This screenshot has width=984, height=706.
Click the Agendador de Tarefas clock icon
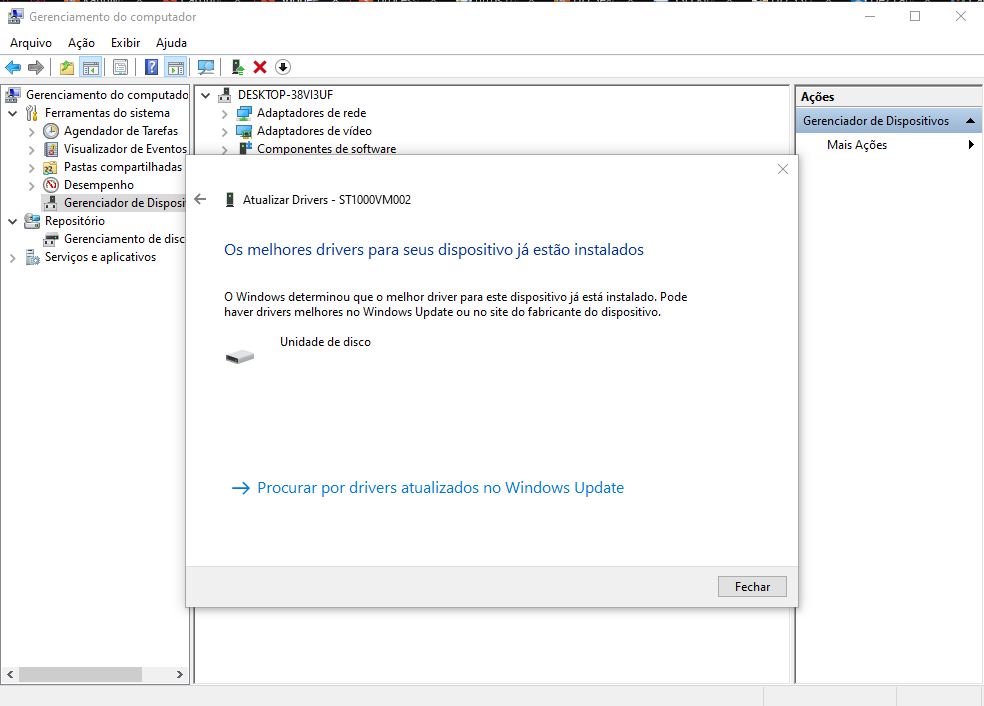pyautogui.click(x=51, y=131)
